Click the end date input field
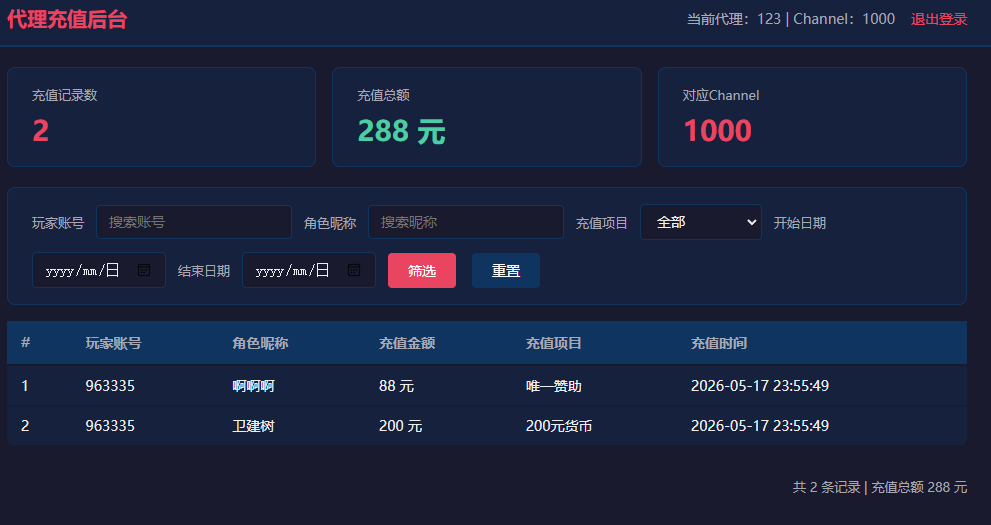Image resolution: width=991 pixels, height=525 pixels. pos(308,270)
